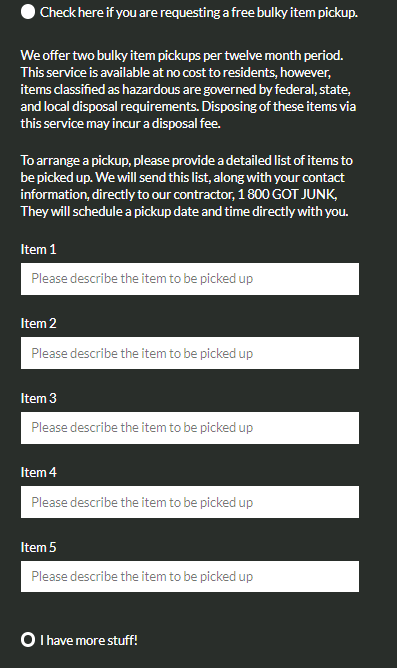Activate the Item 4 description text box
Screen dimensions: 397x668
coord(190,502)
